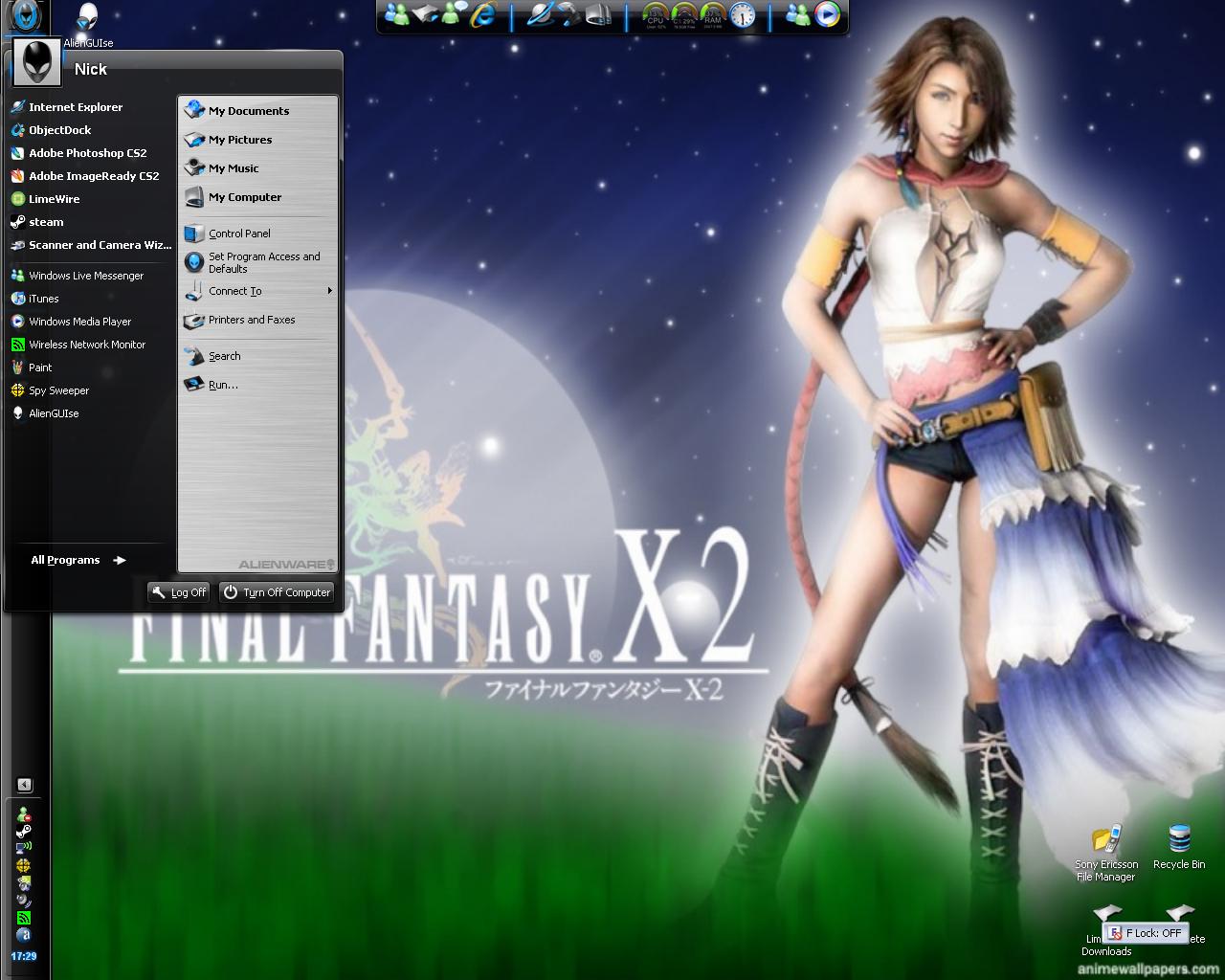
Task: Open the Downloads desktop folder shortcut
Action: [1105, 931]
